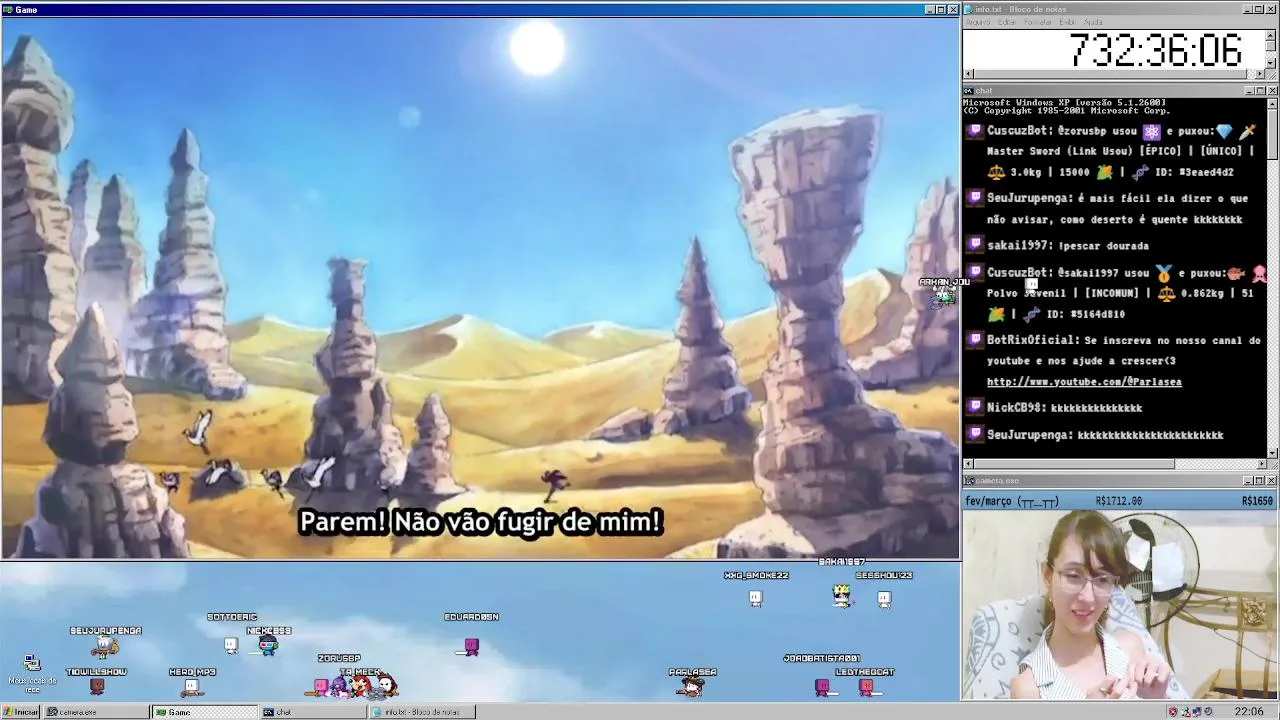The height and width of the screenshot is (720, 1280).
Task: Click the R$1712.00 value in camera window
Action: tap(1119, 501)
